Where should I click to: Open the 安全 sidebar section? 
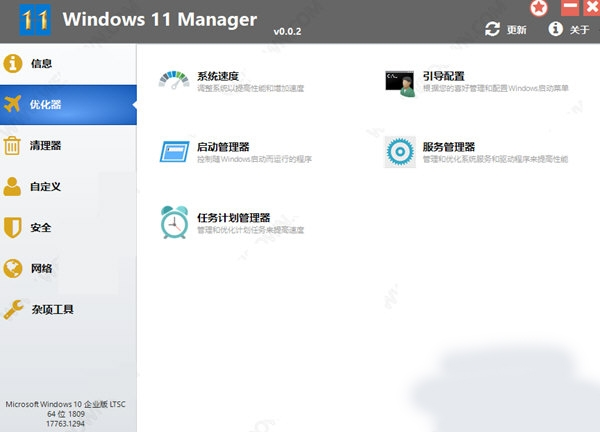pos(68,227)
